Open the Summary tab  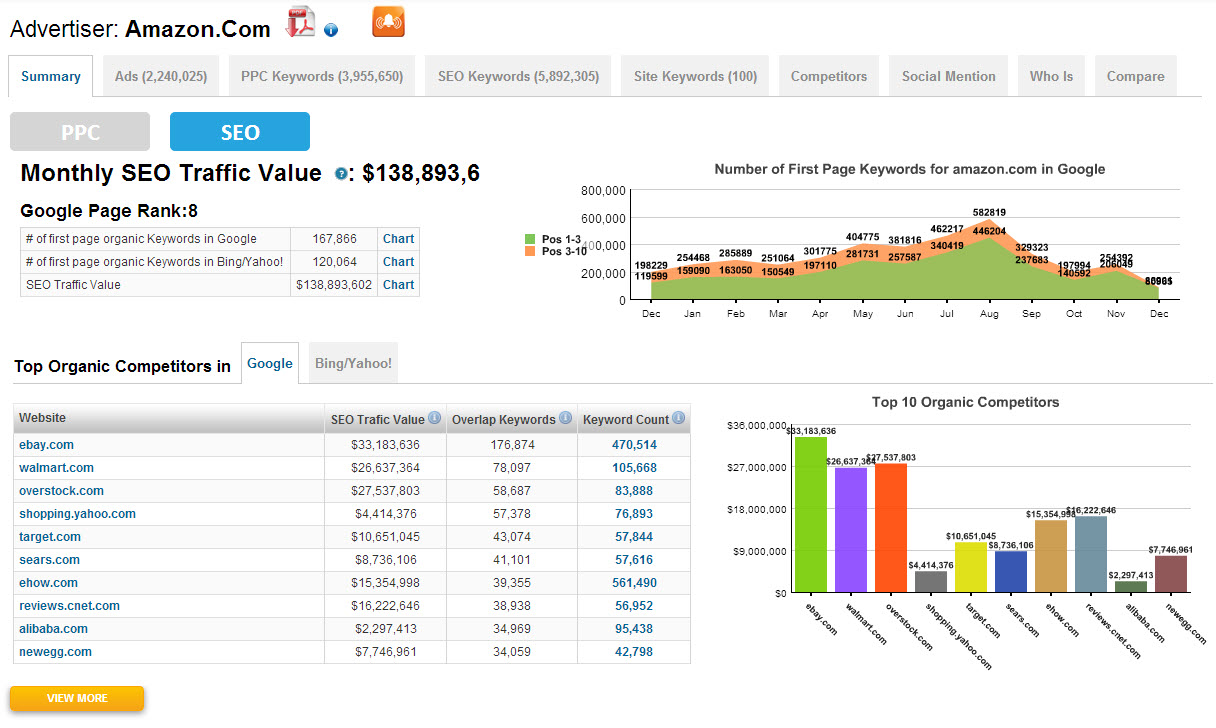click(51, 76)
